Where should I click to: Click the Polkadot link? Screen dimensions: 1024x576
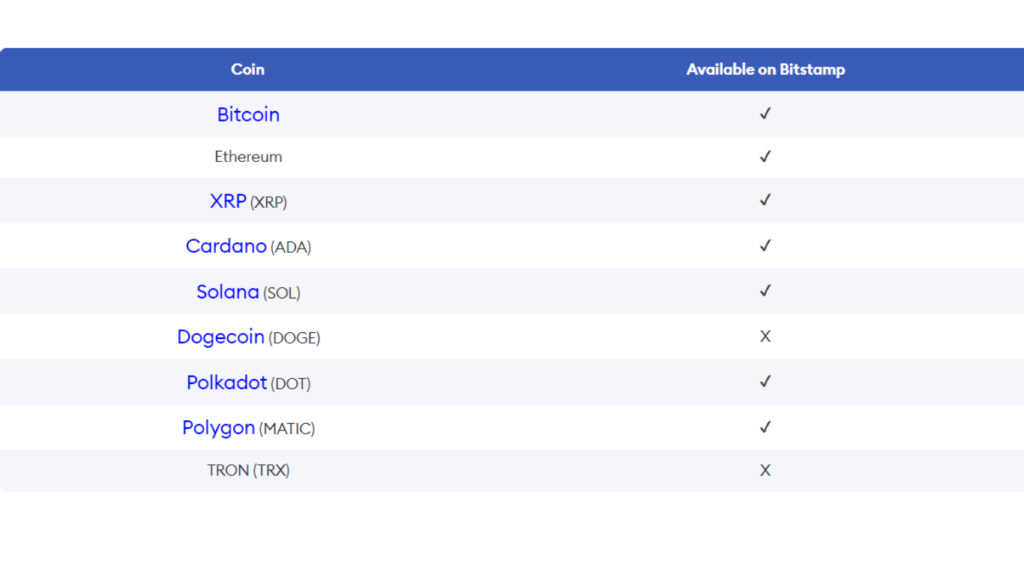click(226, 383)
